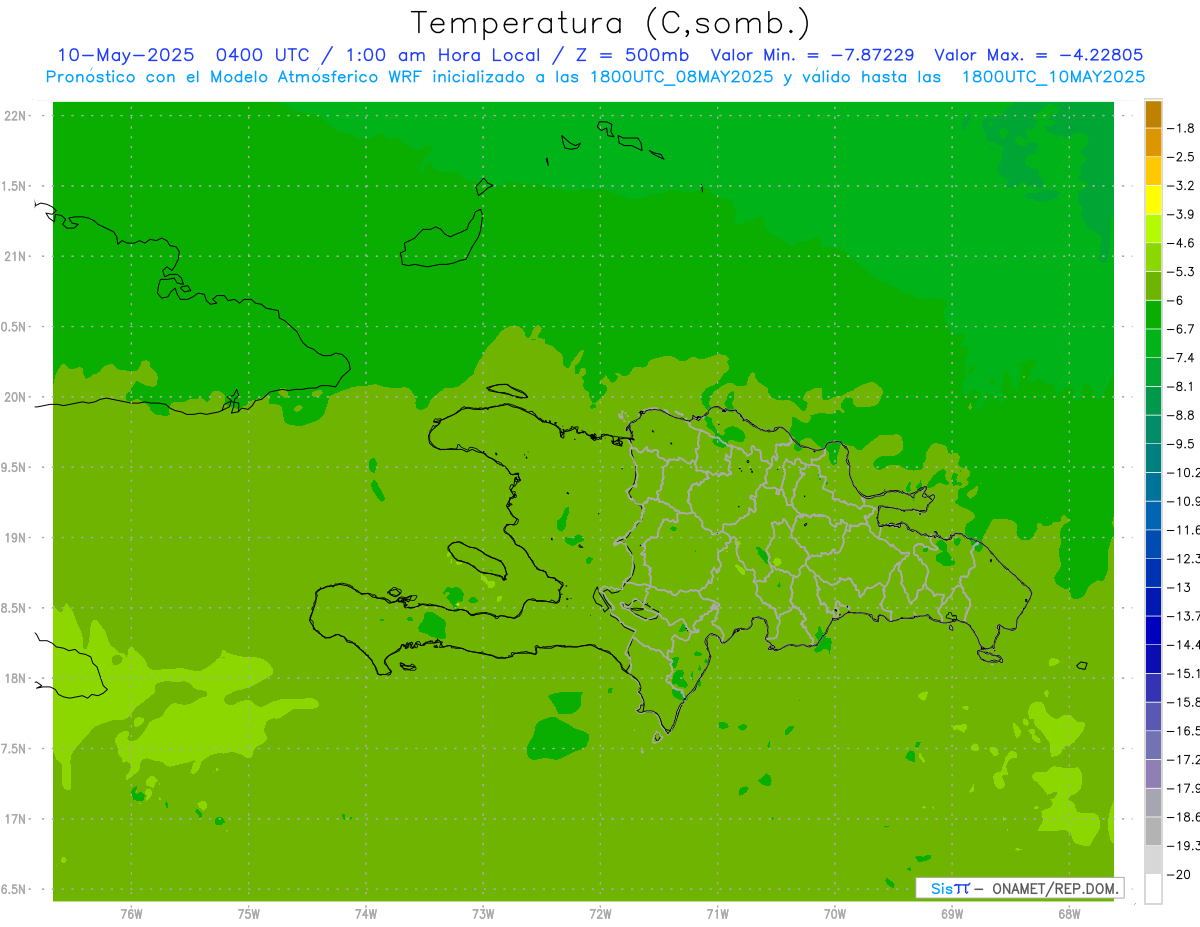Click the latitude label "18N"
This screenshot has width=1200, height=927.
click(17, 678)
